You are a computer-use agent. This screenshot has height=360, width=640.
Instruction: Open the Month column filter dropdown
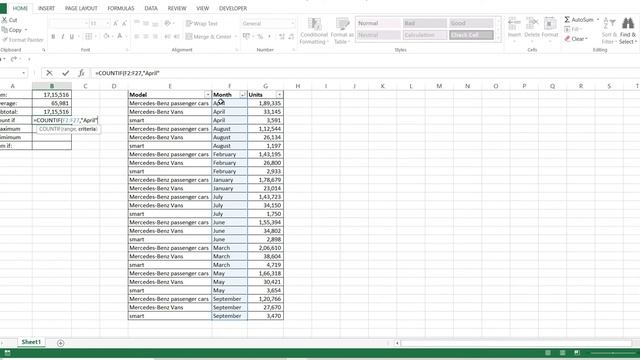pyautogui.click(x=242, y=95)
